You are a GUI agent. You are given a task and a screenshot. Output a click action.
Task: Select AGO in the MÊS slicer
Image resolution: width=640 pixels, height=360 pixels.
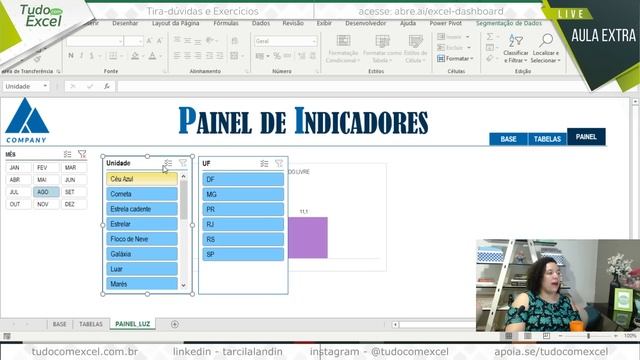(46, 192)
